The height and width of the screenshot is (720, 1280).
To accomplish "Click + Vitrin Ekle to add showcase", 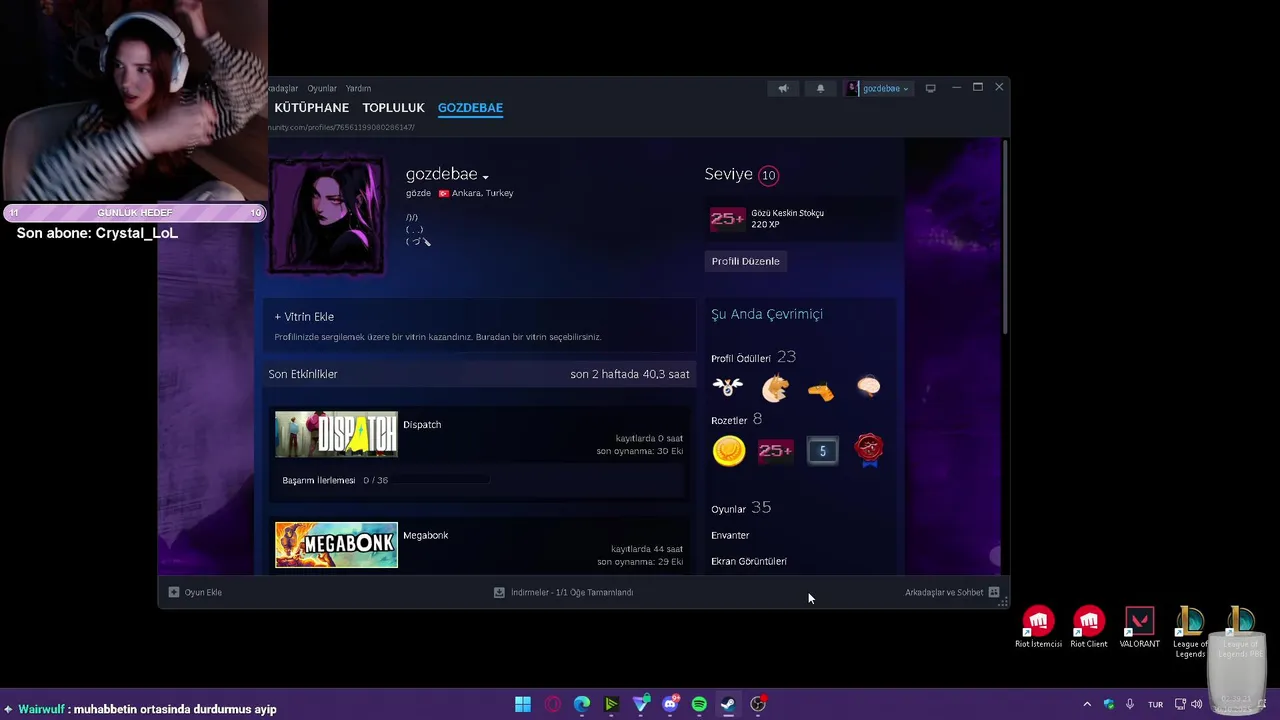I will [304, 316].
